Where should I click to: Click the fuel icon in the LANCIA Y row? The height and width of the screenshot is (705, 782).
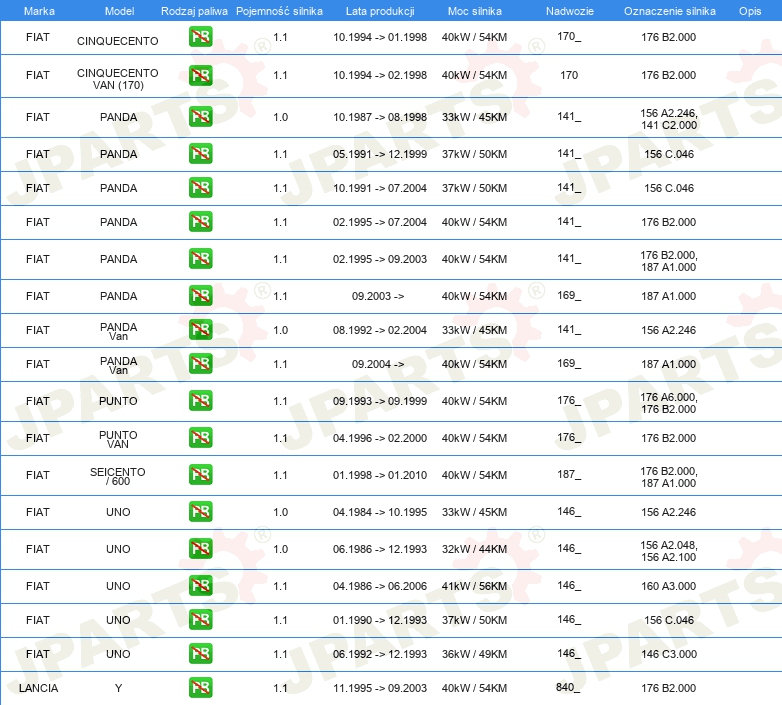tap(200, 688)
